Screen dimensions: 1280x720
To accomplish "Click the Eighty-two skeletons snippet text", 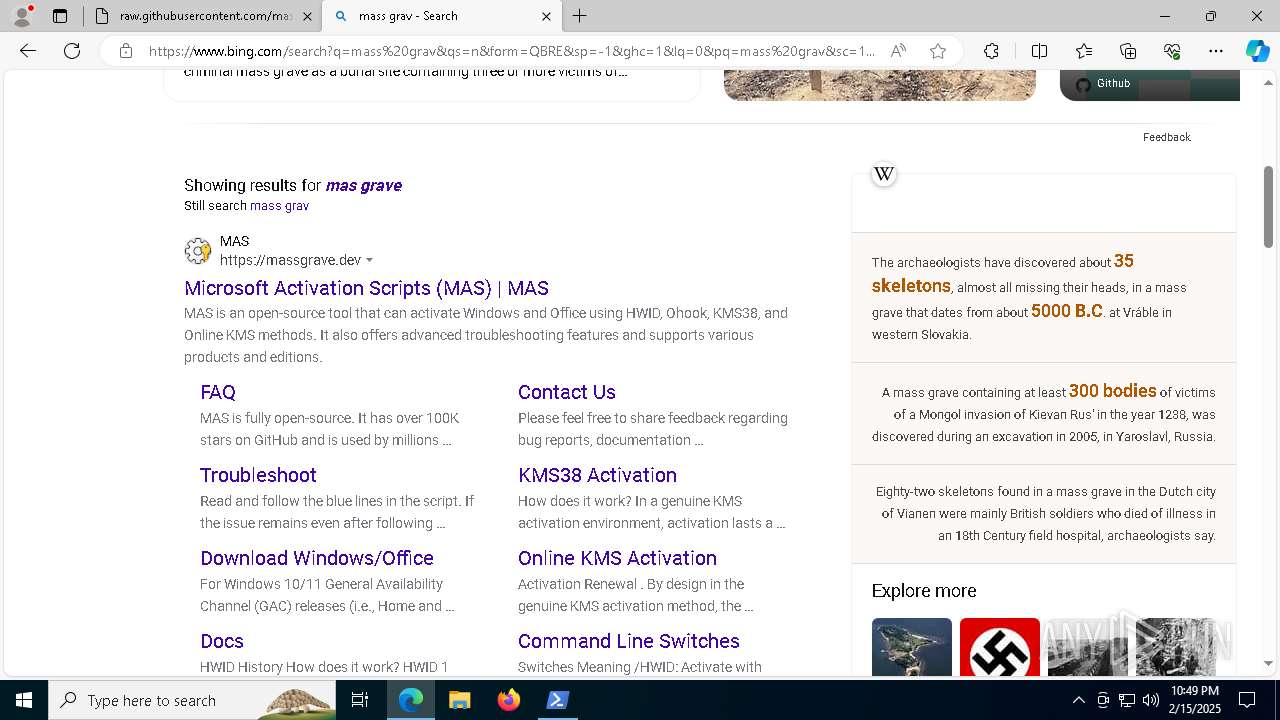I will [1046, 514].
